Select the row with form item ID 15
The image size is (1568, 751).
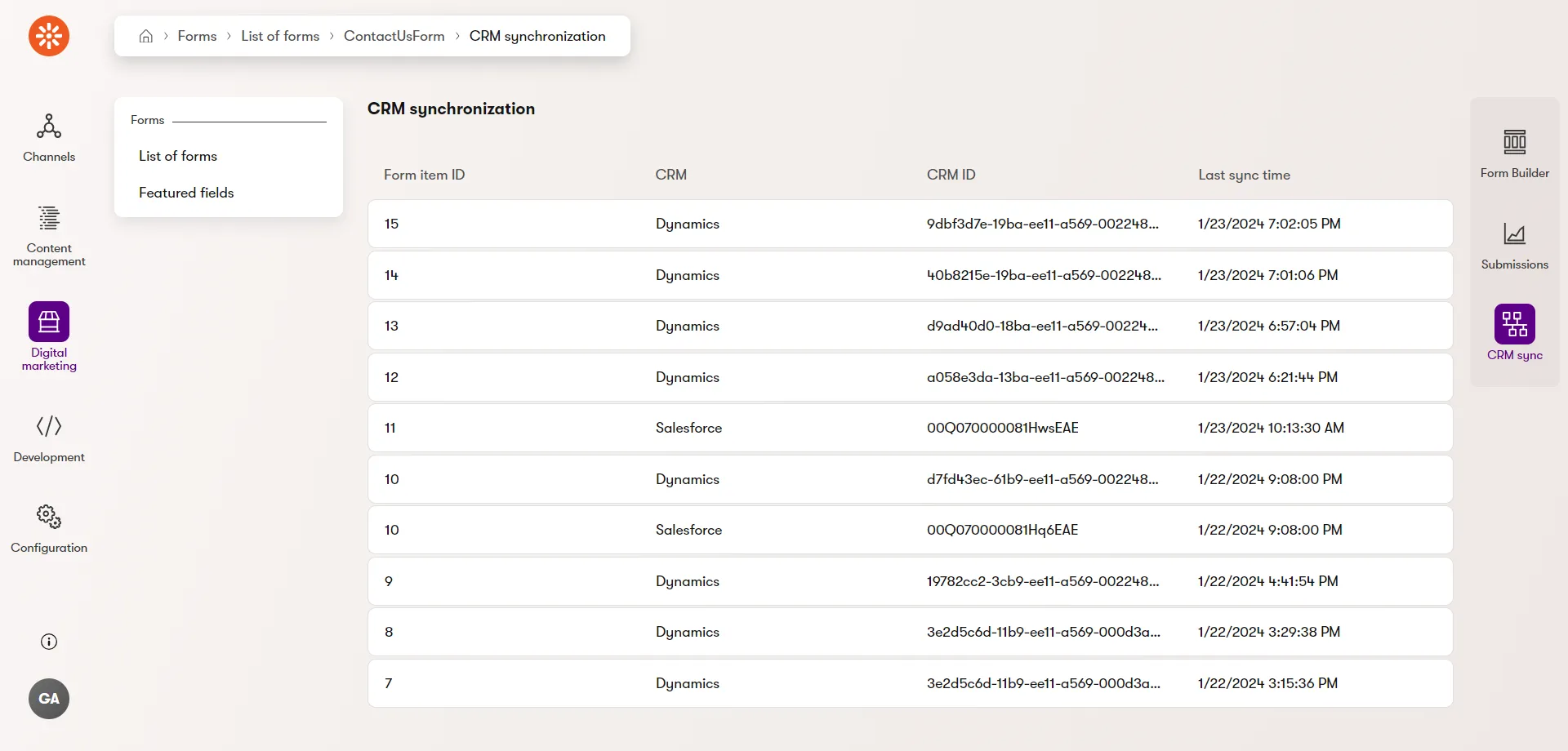click(911, 224)
